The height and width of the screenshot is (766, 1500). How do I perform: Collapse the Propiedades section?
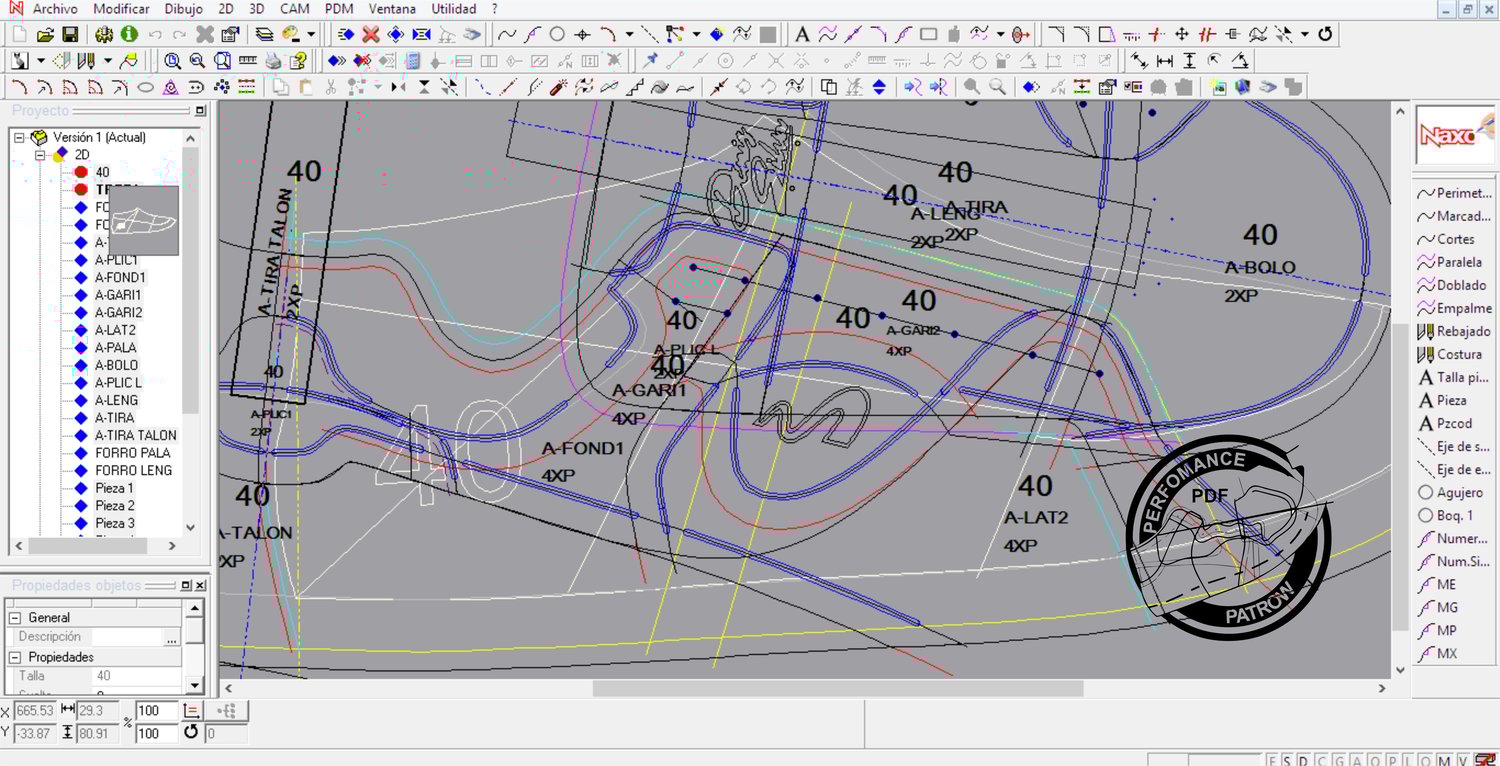click(16, 657)
